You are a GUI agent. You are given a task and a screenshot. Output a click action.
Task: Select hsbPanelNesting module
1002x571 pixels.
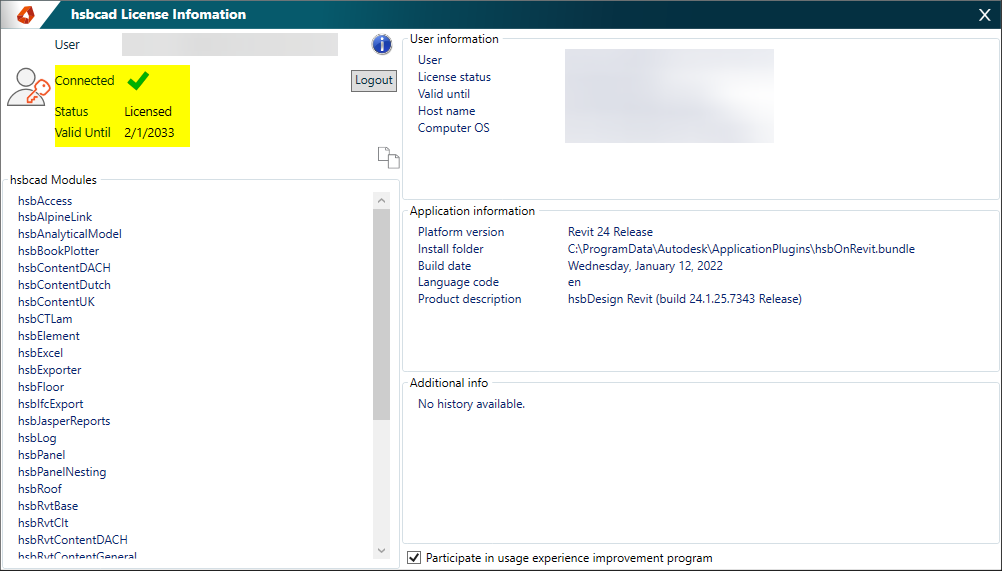click(62, 472)
